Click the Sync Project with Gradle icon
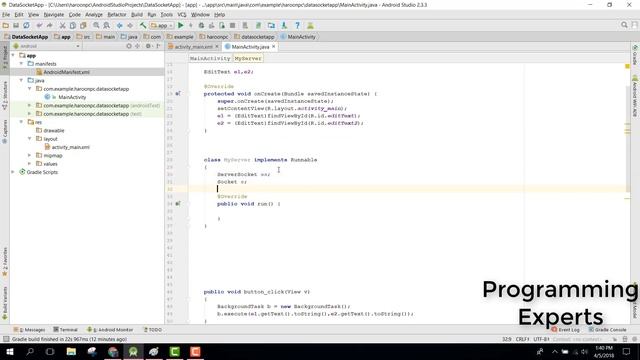 258,25
